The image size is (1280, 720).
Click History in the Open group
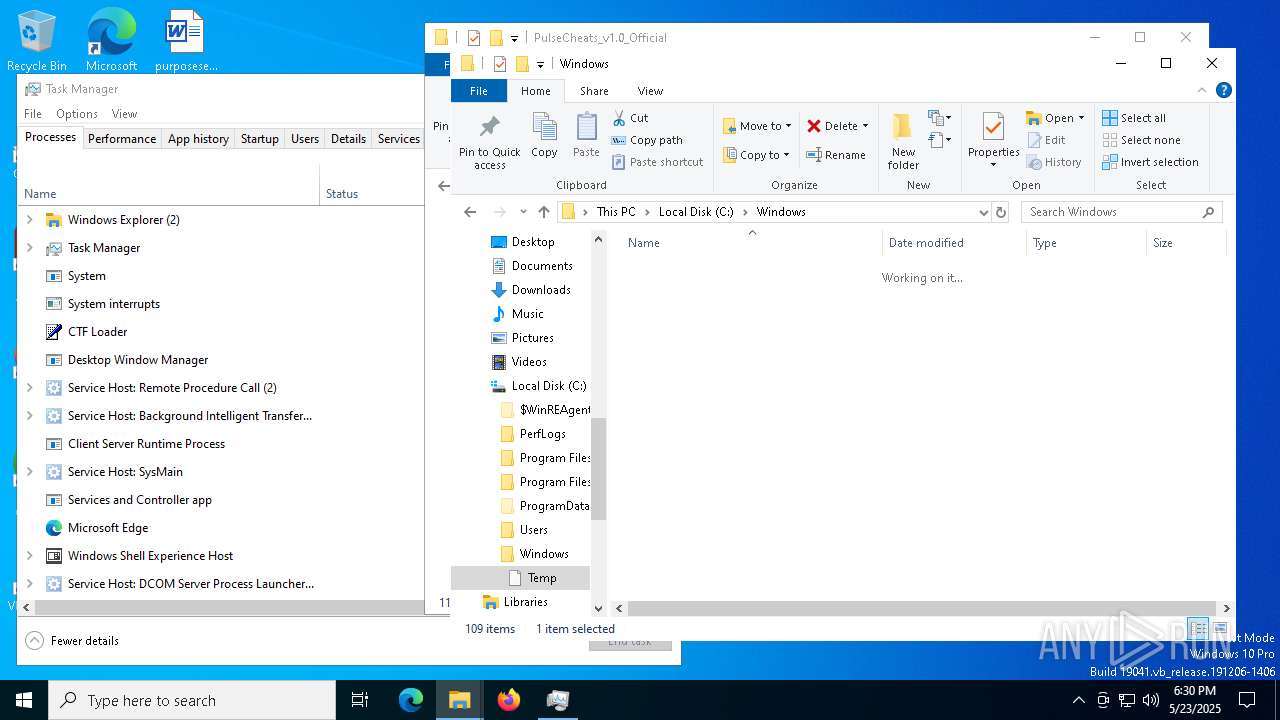(1053, 162)
